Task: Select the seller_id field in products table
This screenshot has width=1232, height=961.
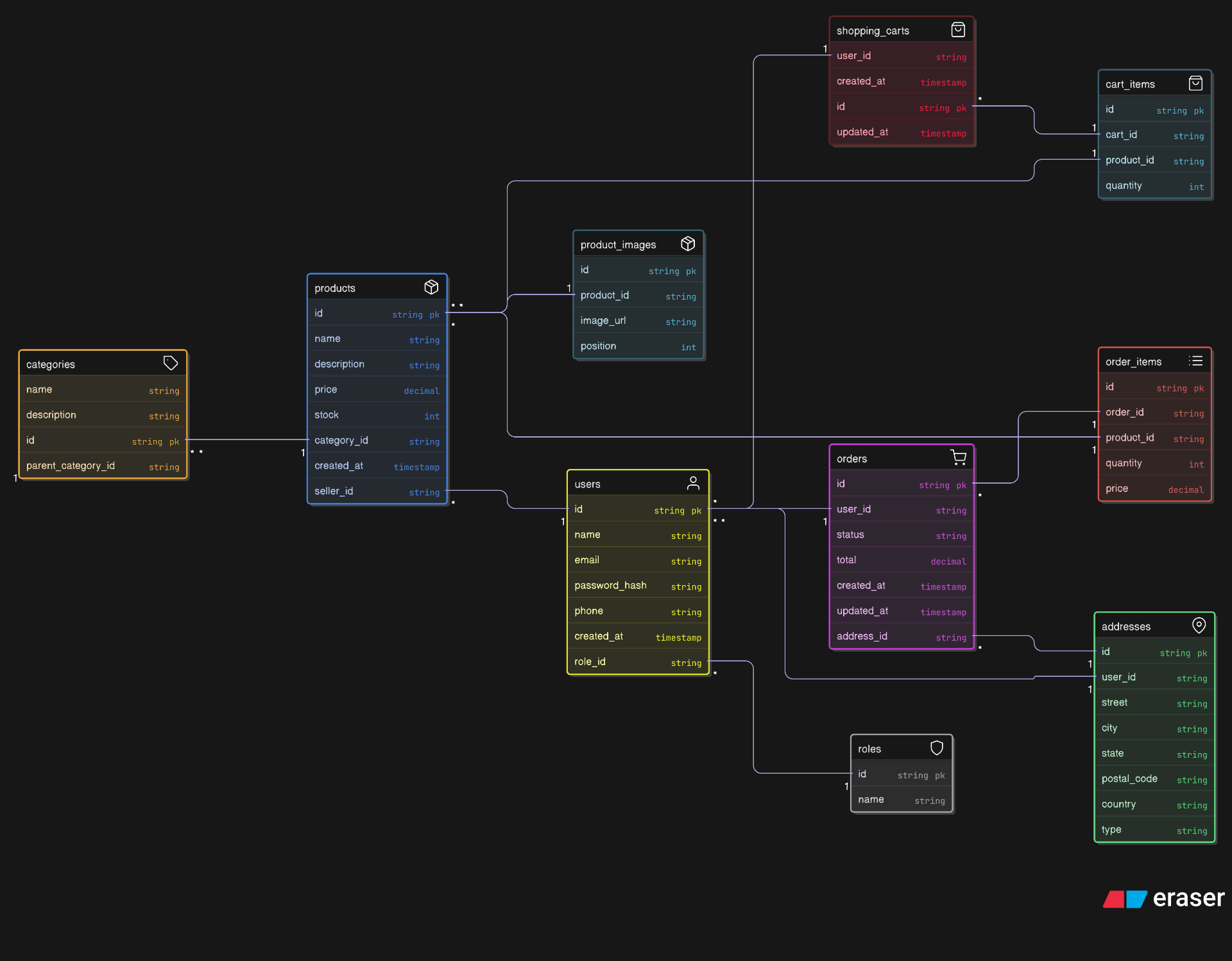Action: [x=377, y=491]
